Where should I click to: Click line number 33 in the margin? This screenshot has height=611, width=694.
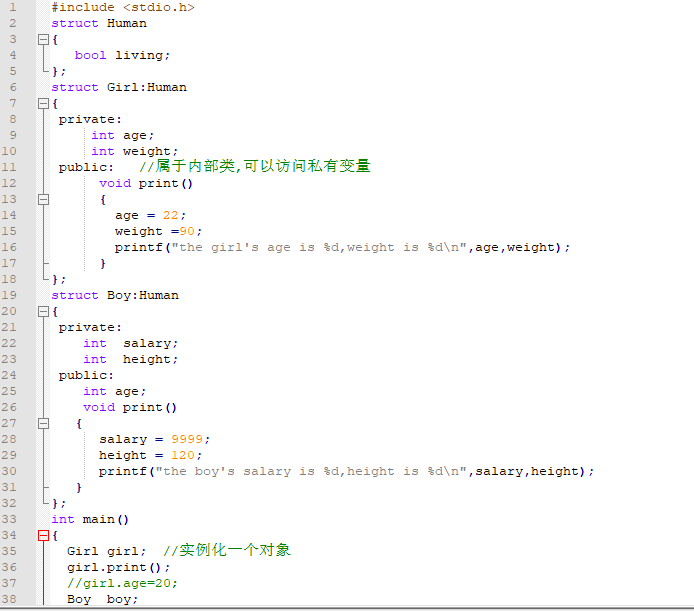tap(9, 519)
